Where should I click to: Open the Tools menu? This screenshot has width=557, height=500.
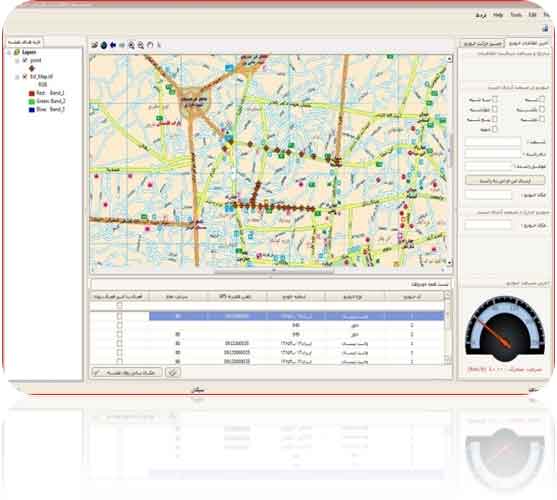(516, 15)
